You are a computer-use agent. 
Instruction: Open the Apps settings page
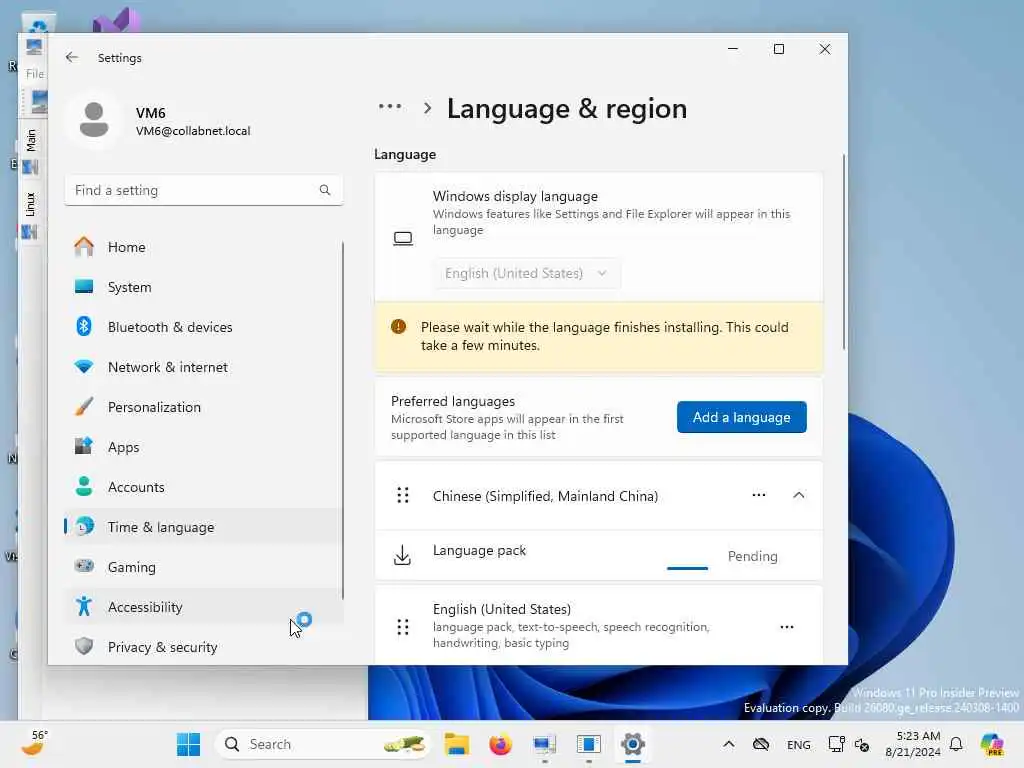click(204, 447)
